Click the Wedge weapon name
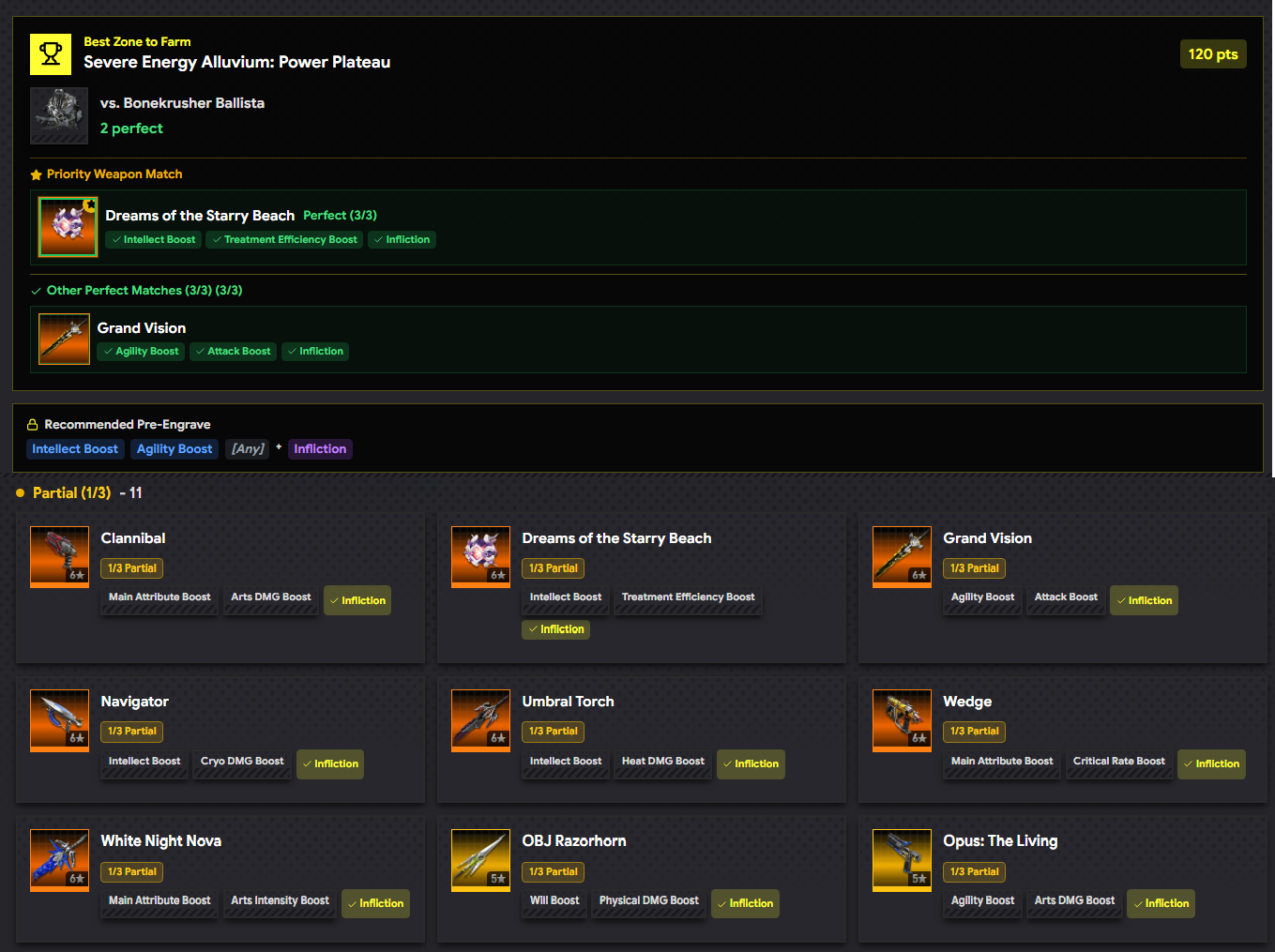 (967, 702)
